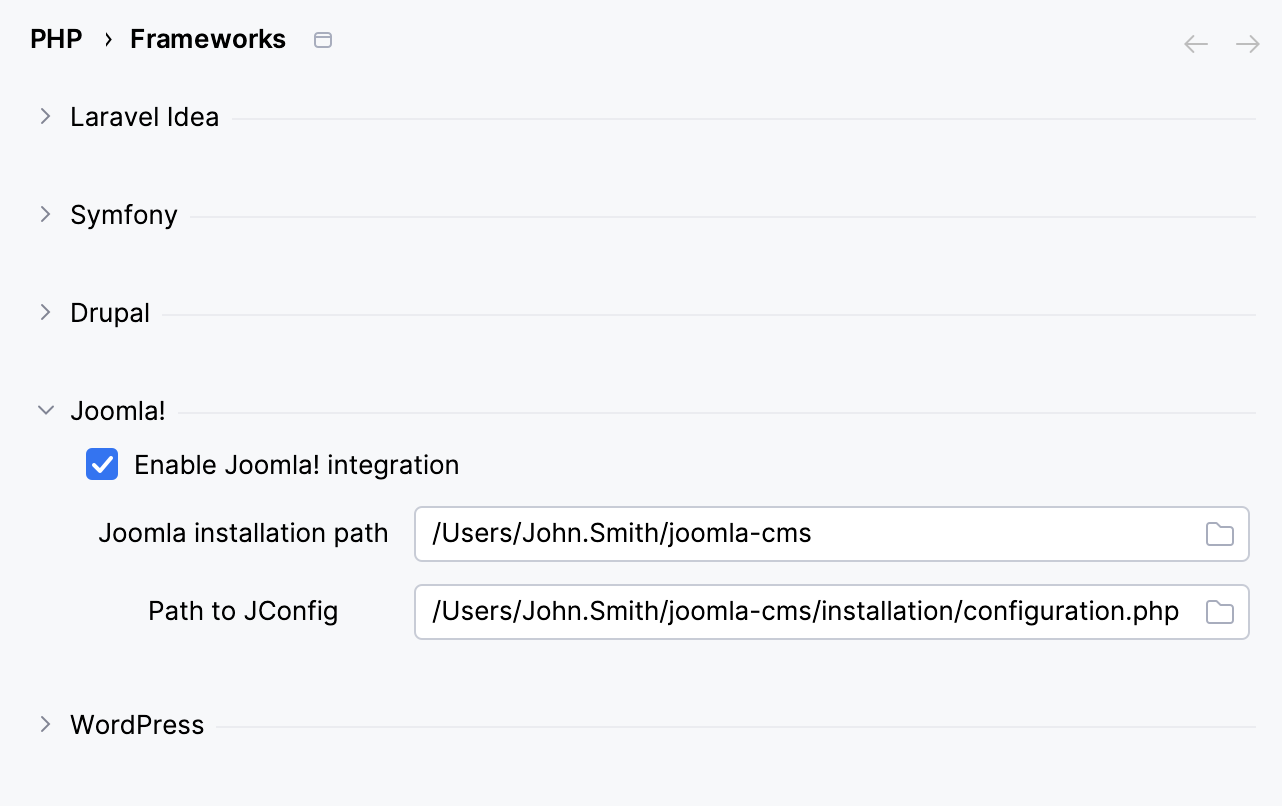The height and width of the screenshot is (806, 1282).
Task: Expand the Symfony section
Action: coord(45,214)
